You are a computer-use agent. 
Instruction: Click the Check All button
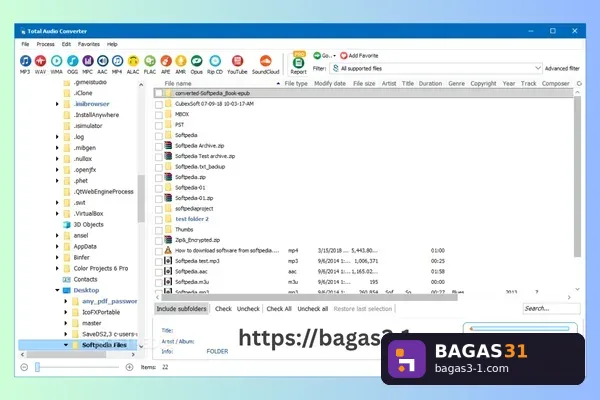tap(279, 309)
